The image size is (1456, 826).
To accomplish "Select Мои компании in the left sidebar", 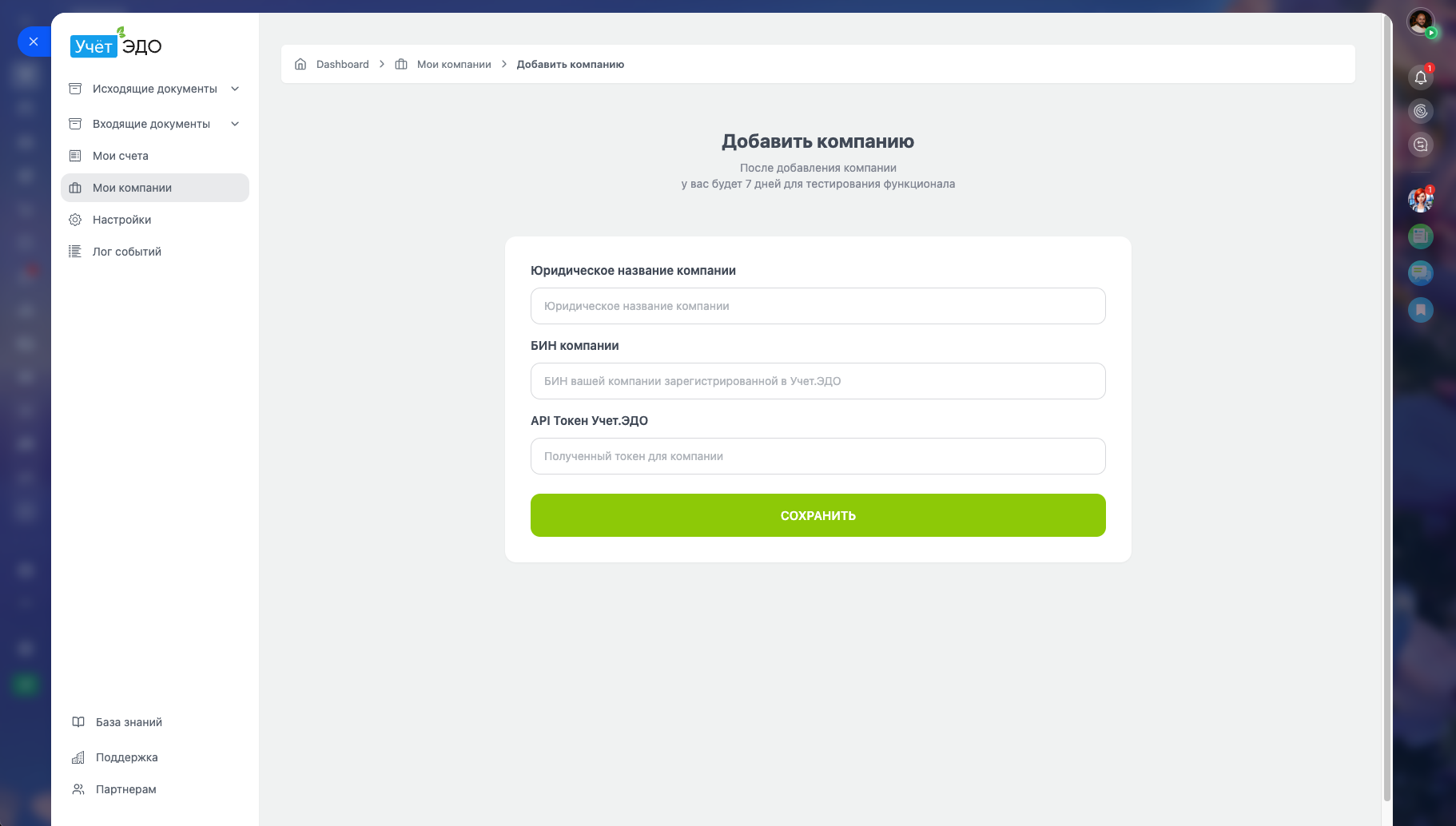I will click(155, 188).
